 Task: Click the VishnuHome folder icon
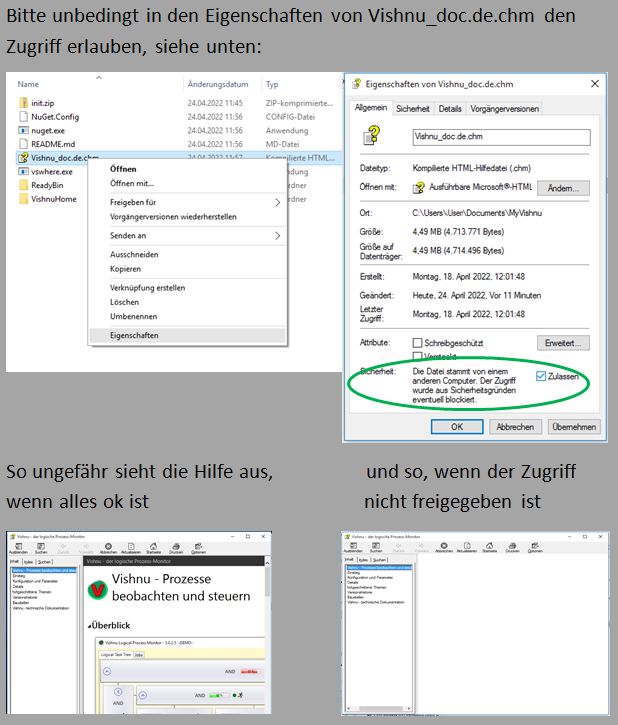(23, 199)
